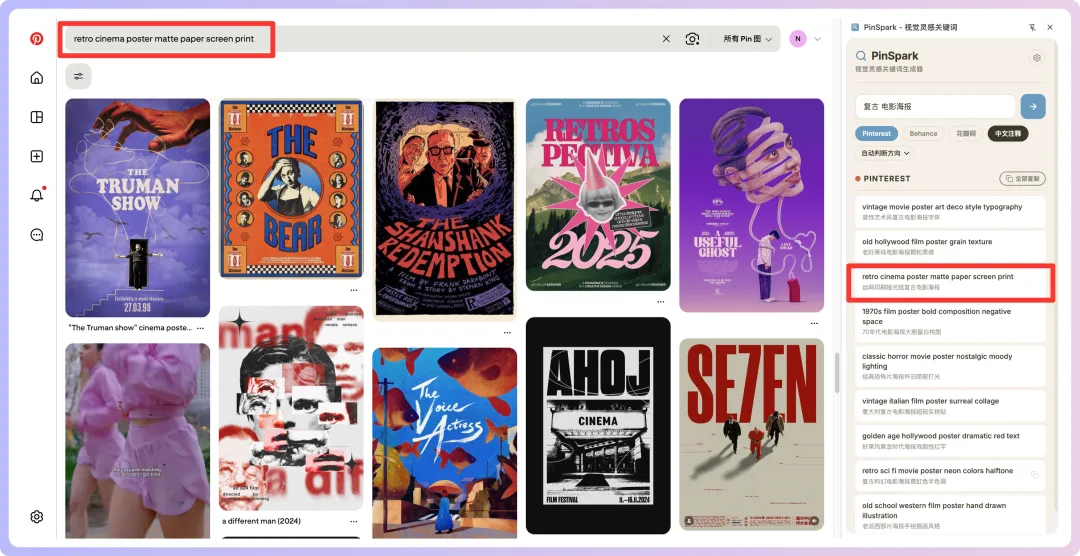Viewport: 1080px width, 556px height.
Task: Close the PinSpark side panel
Action: click(x=1050, y=28)
